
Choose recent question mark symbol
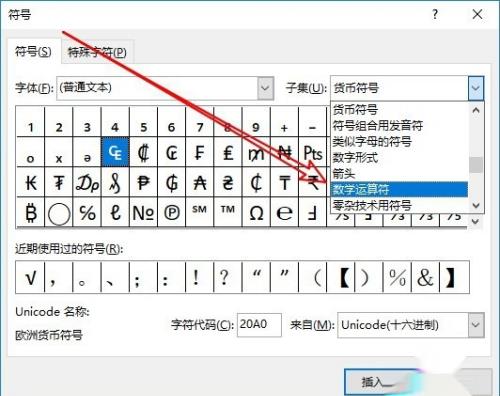(x=228, y=277)
